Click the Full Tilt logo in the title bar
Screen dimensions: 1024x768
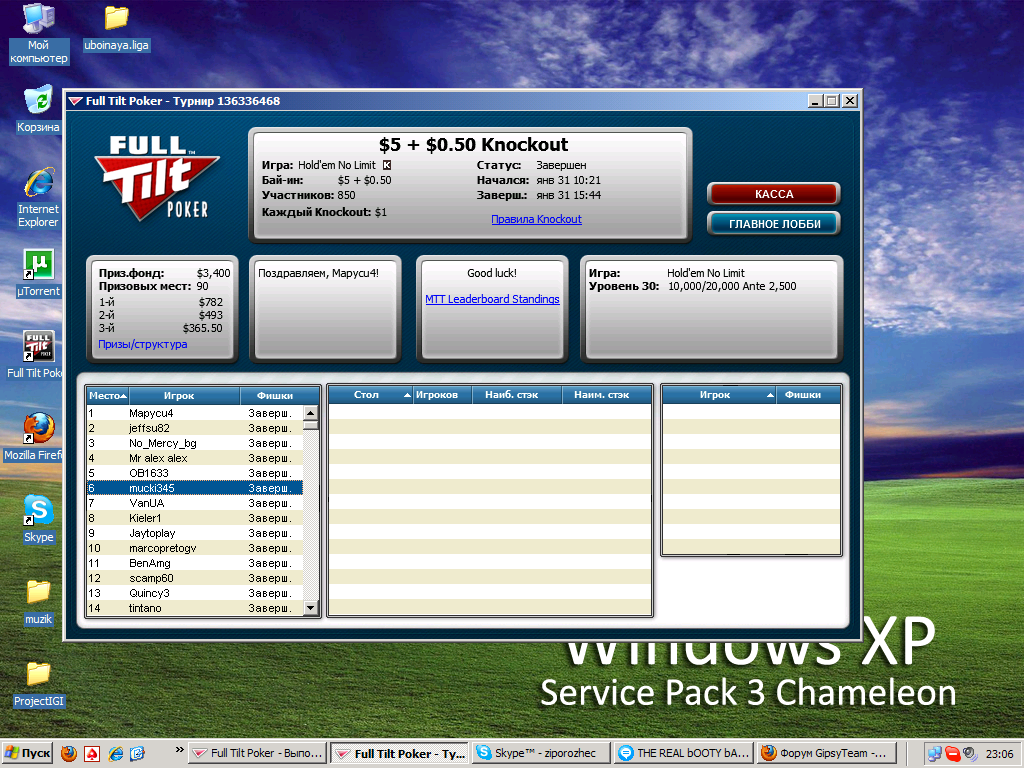[x=76, y=101]
